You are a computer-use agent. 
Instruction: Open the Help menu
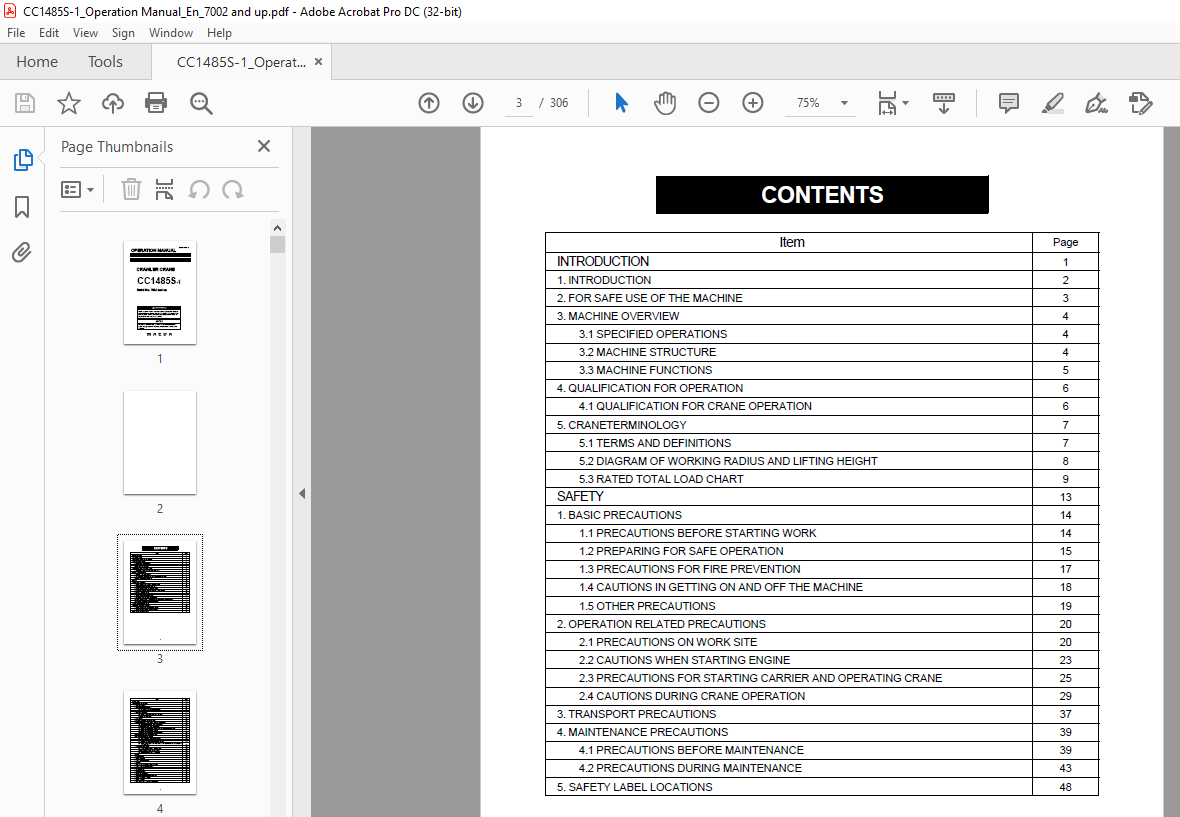219,33
